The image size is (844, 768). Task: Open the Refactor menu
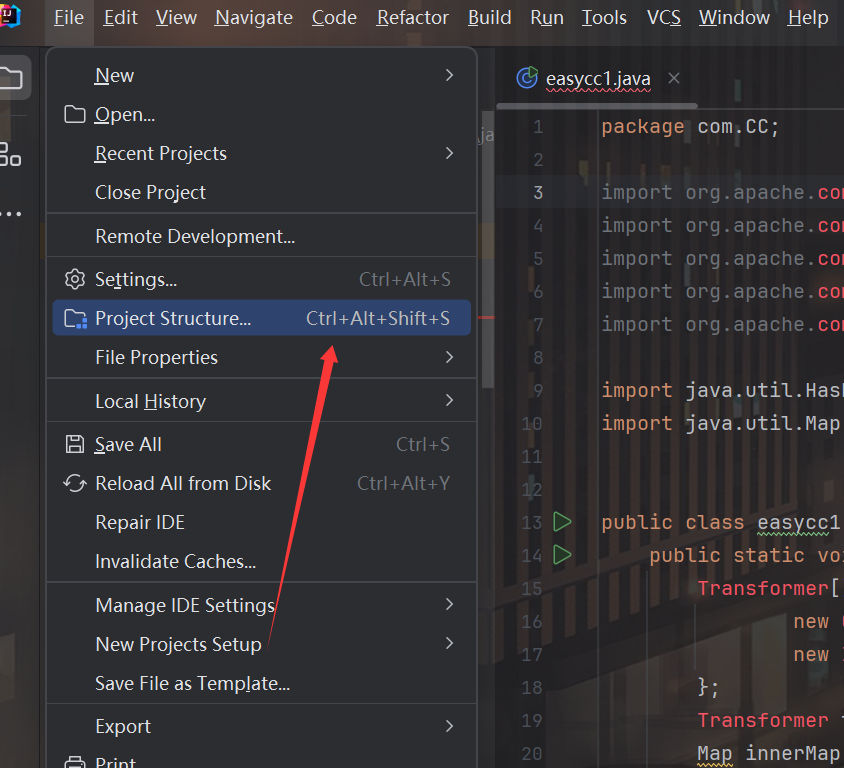(x=413, y=18)
